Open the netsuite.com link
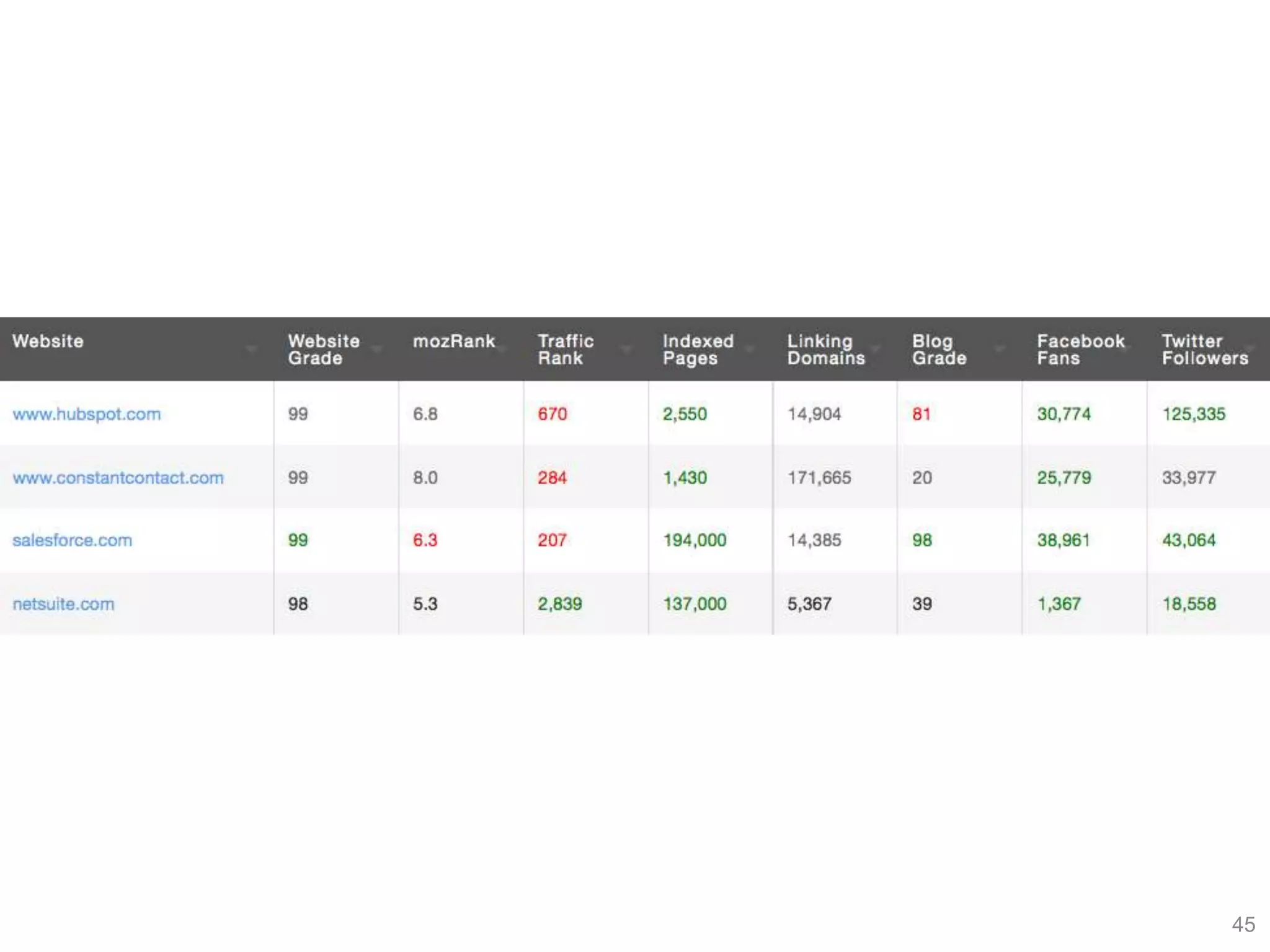The image size is (1270, 952). click(x=63, y=604)
